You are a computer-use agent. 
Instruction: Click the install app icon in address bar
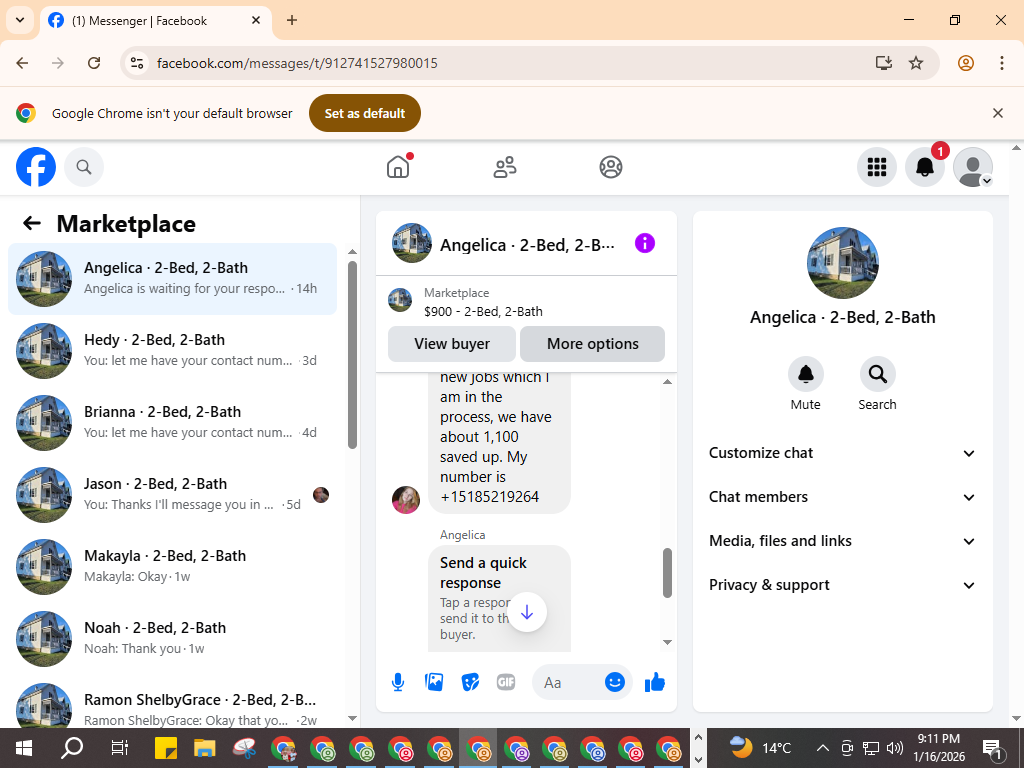[884, 63]
